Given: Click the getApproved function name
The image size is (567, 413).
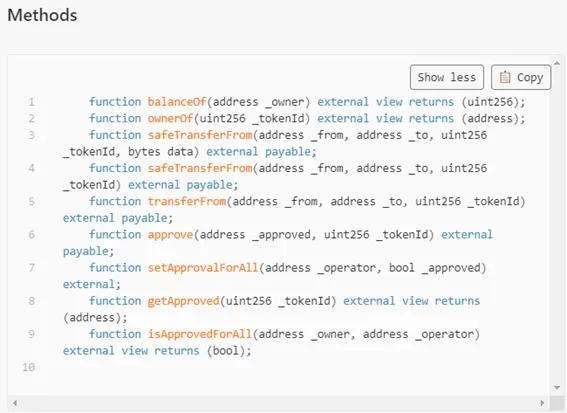Looking at the screenshot, I should pos(184,301).
